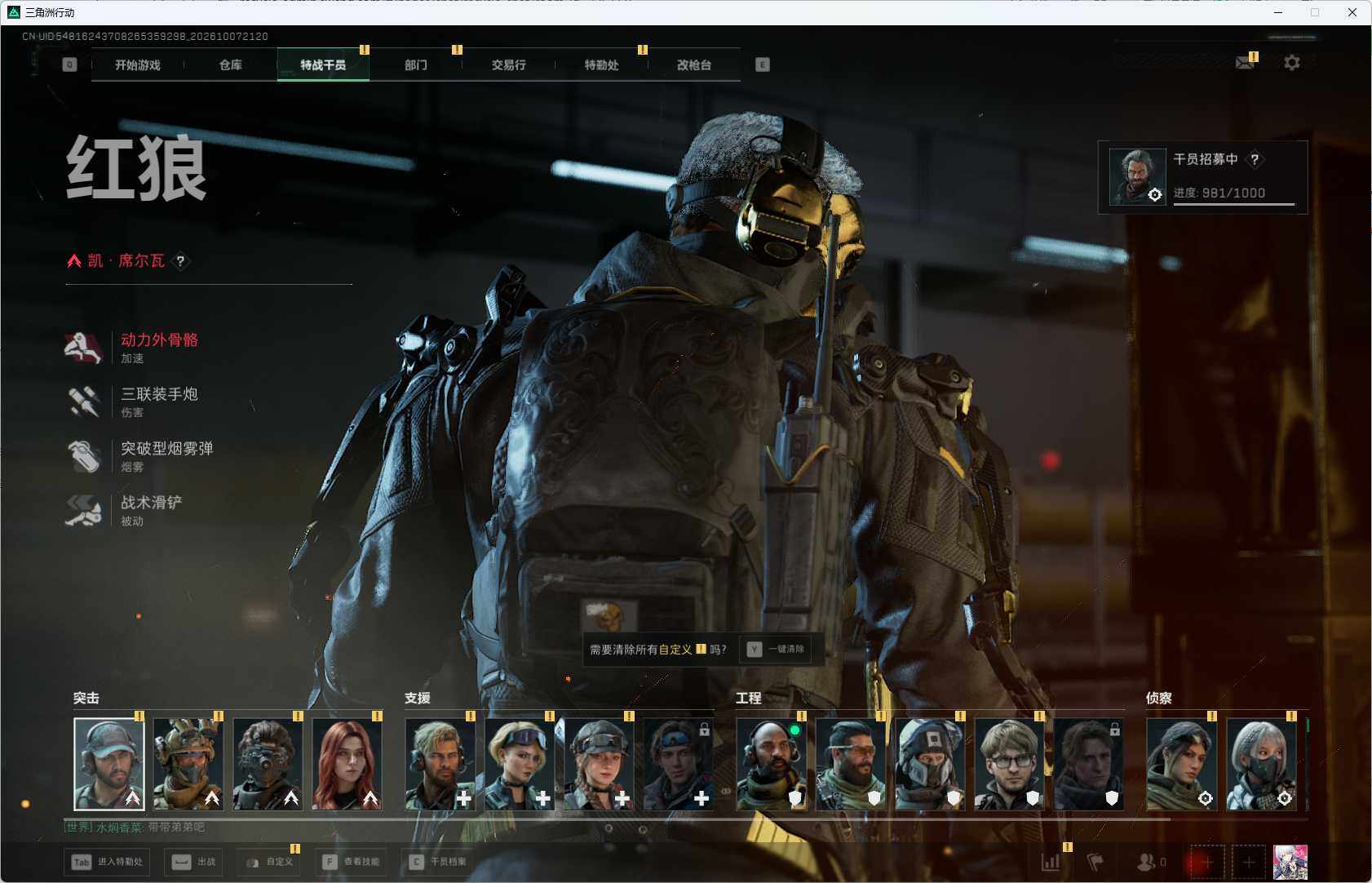Select the 支援 operator with braided hair
This screenshot has width=1372, height=883.
(600, 764)
